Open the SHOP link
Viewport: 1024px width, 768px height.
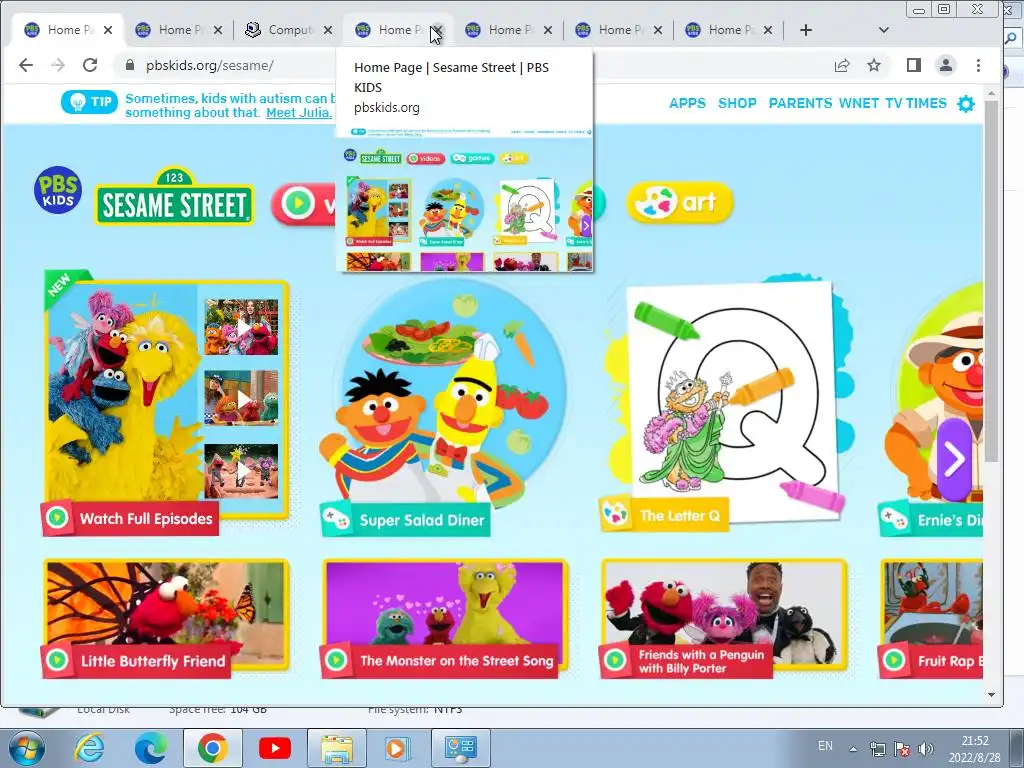[737, 103]
